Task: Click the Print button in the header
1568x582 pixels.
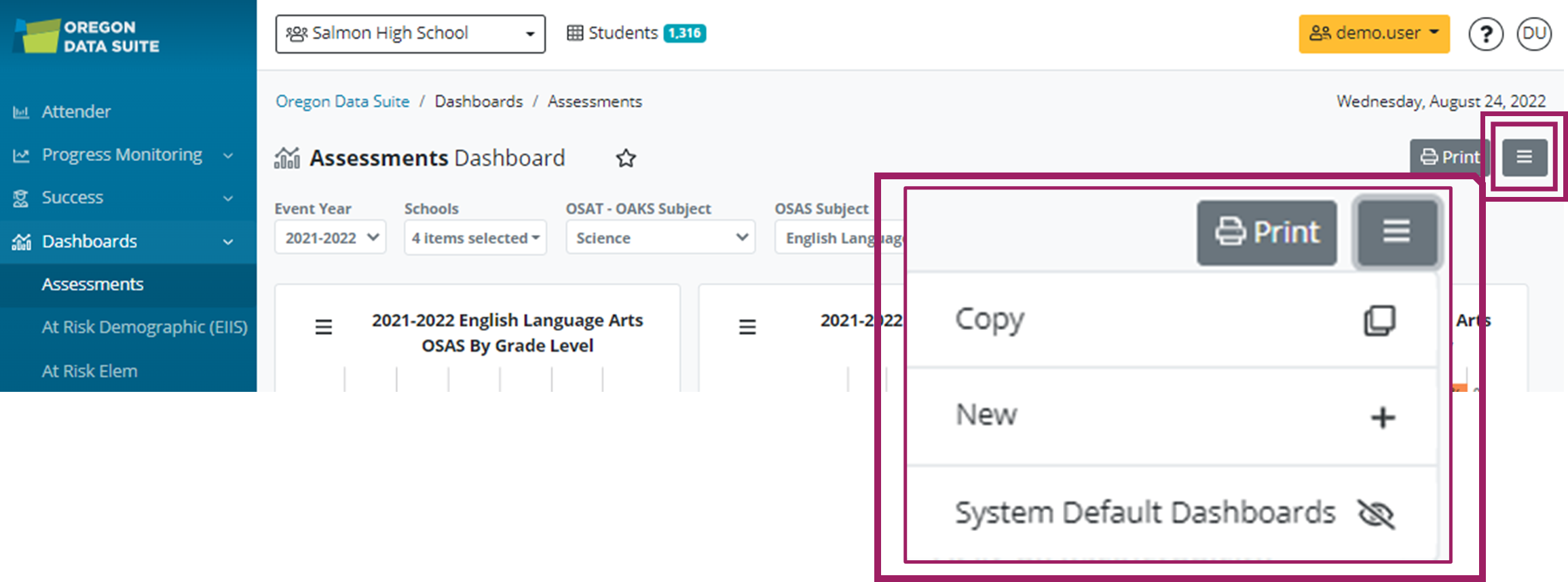Action: [1449, 158]
